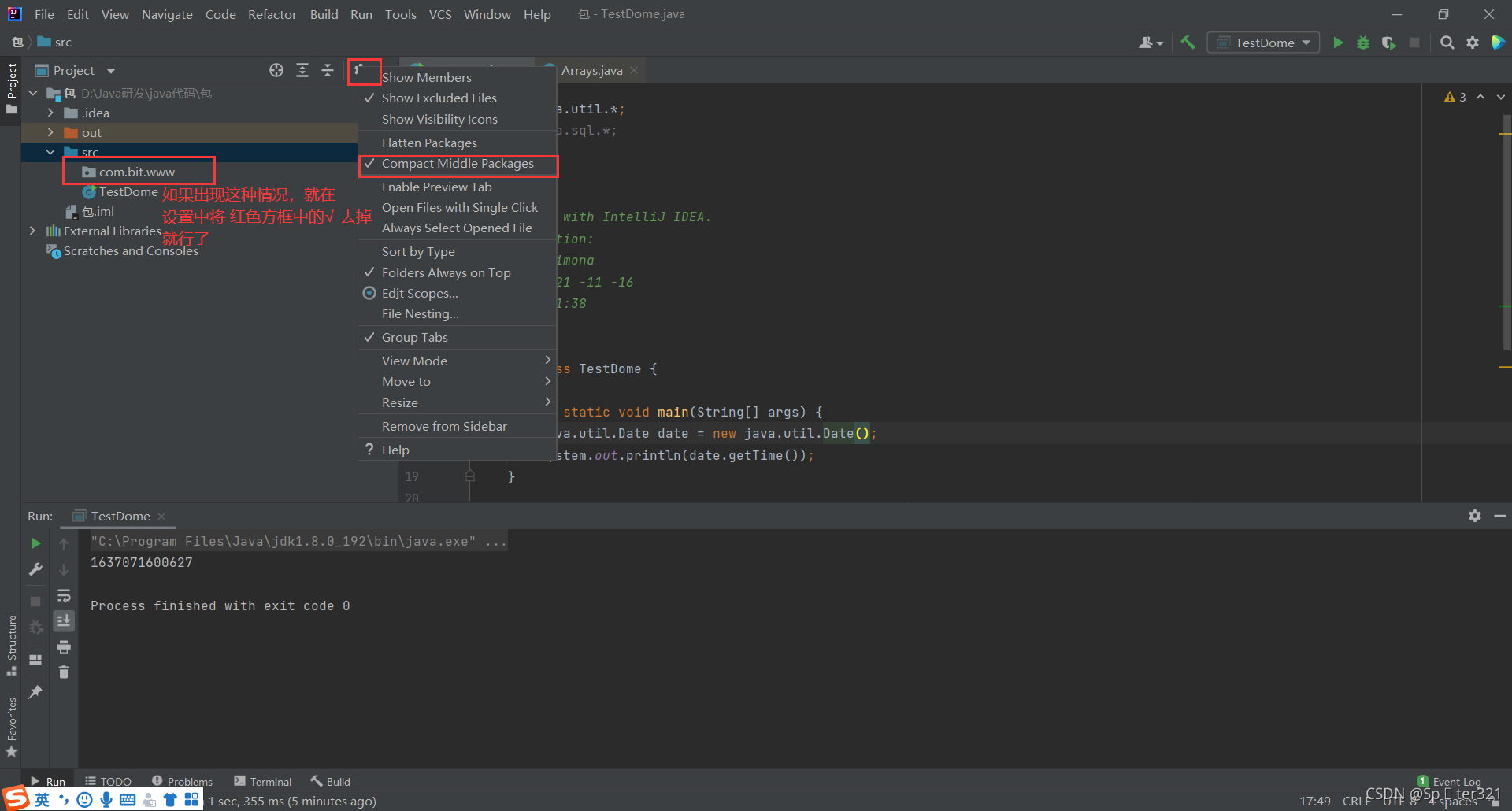The height and width of the screenshot is (811, 1512).
Task: Open Run panel settings gear
Action: click(x=1475, y=516)
